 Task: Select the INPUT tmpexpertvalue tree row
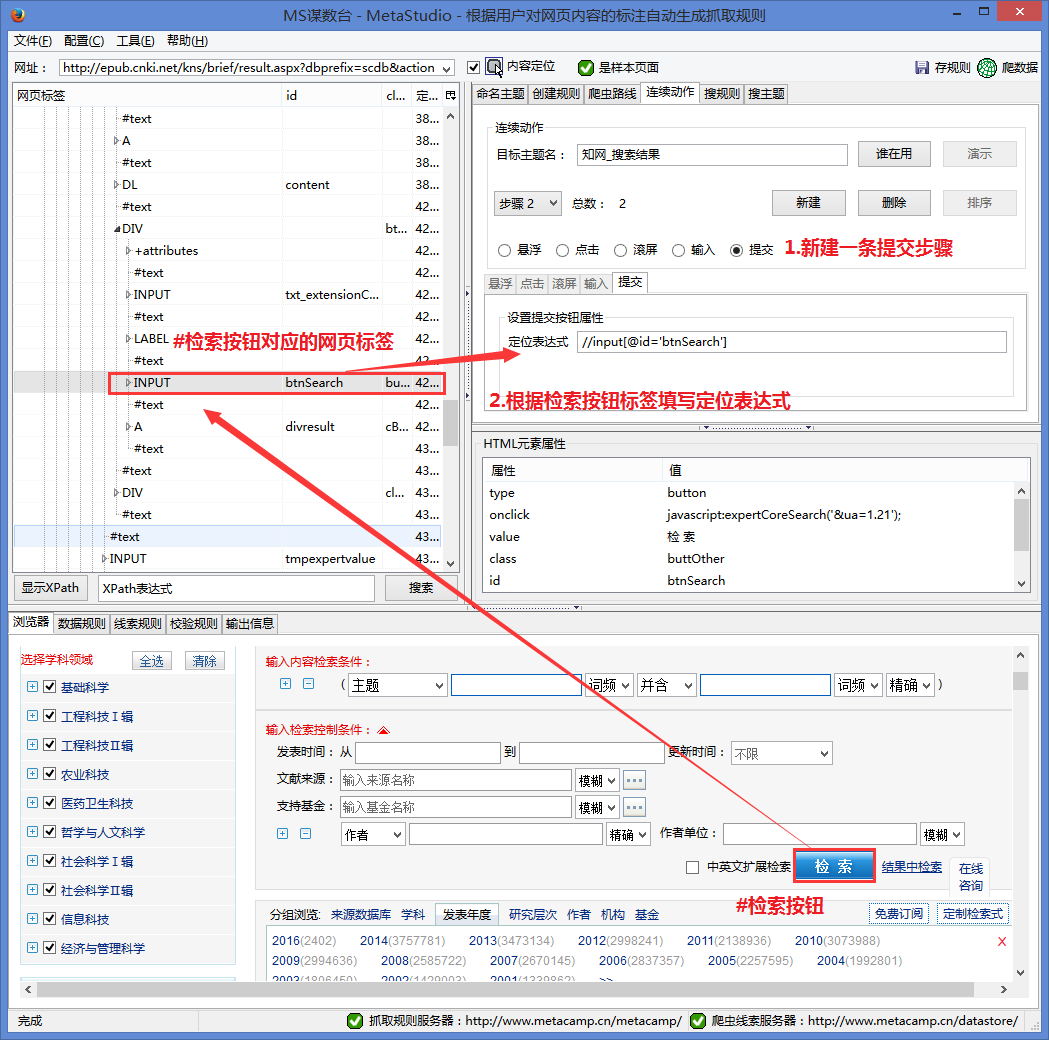click(227, 558)
